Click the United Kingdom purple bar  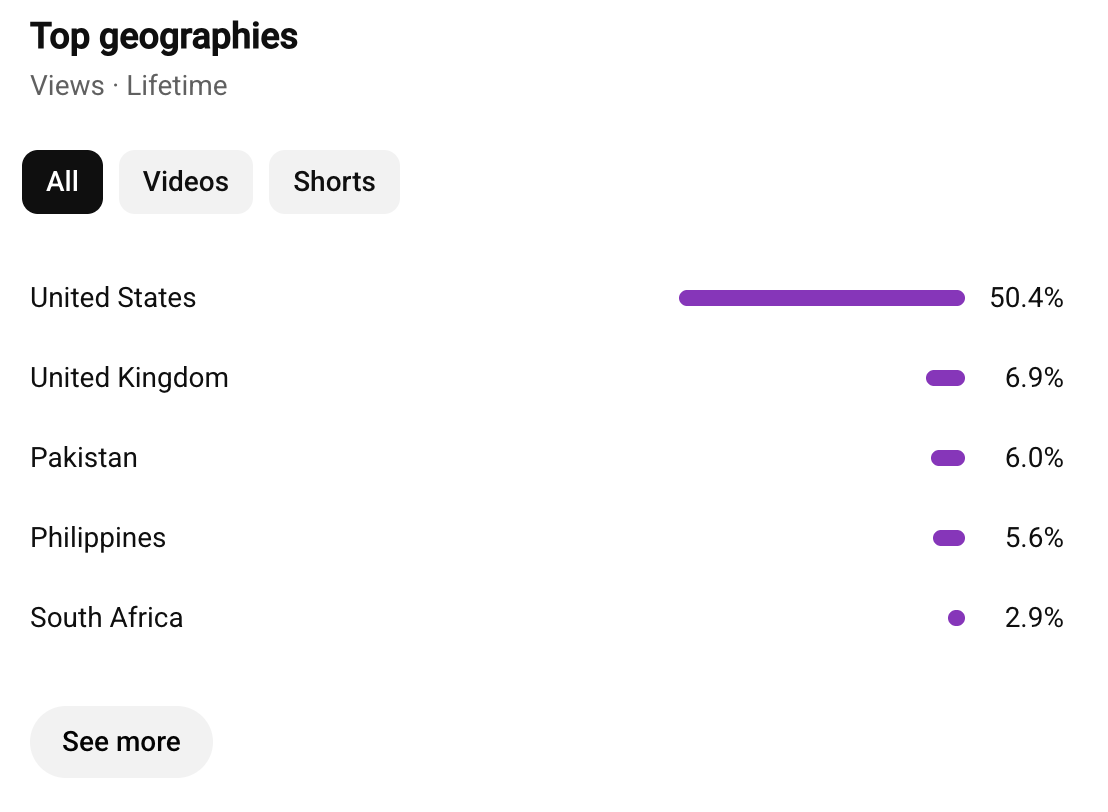click(x=945, y=378)
